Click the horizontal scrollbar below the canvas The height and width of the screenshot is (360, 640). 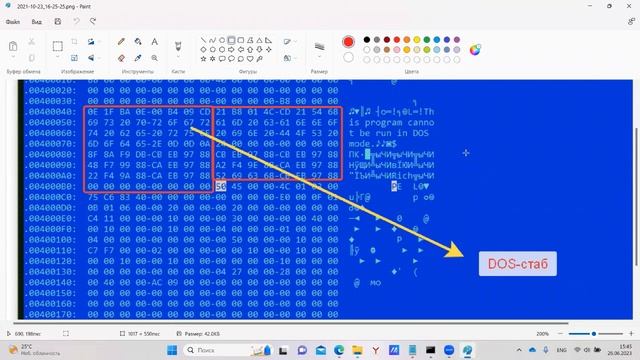tap(291, 323)
